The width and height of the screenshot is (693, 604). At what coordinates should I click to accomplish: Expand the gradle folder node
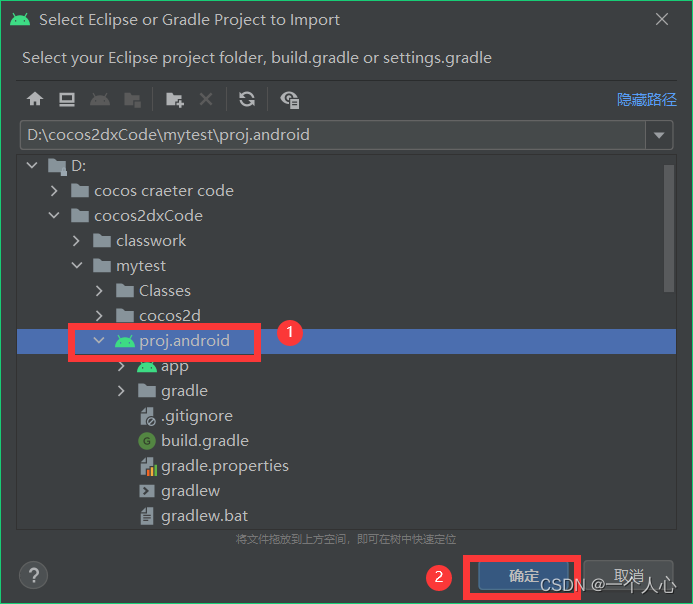[121, 391]
